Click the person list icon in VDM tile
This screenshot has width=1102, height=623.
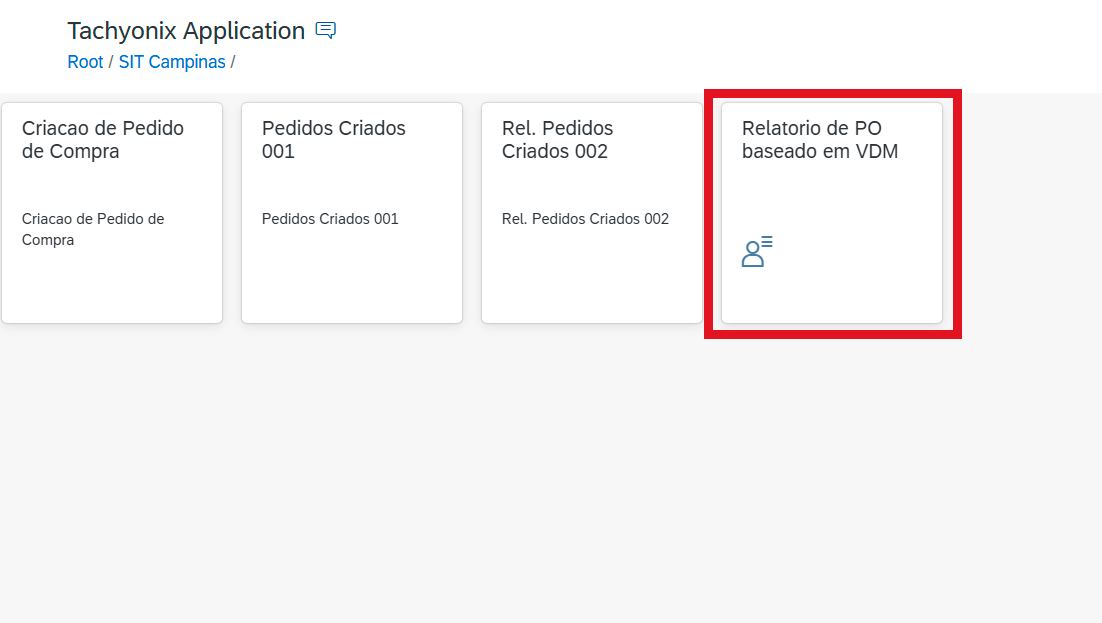pyautogui.click(x=757, y=252)
